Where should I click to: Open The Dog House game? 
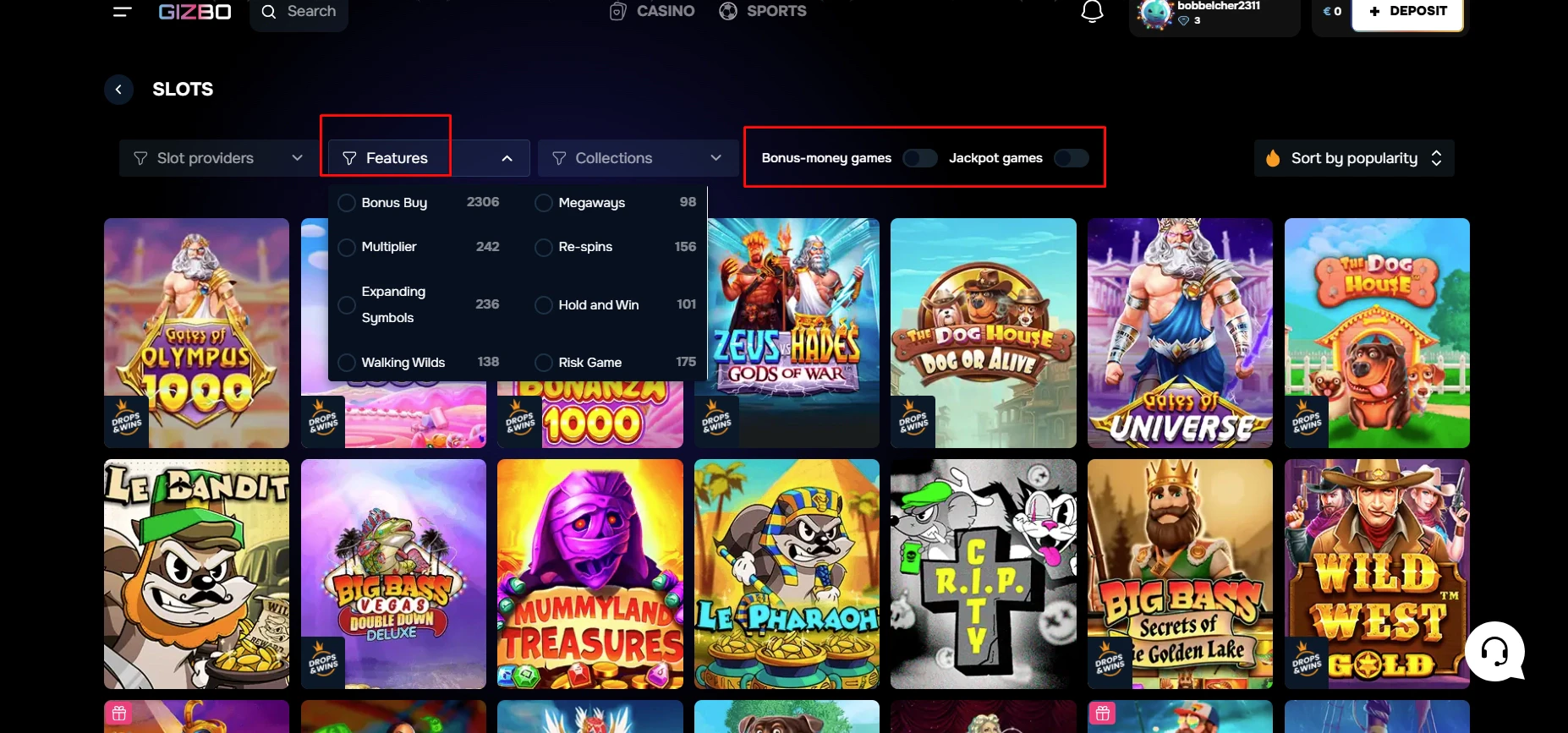point(1377,333)
